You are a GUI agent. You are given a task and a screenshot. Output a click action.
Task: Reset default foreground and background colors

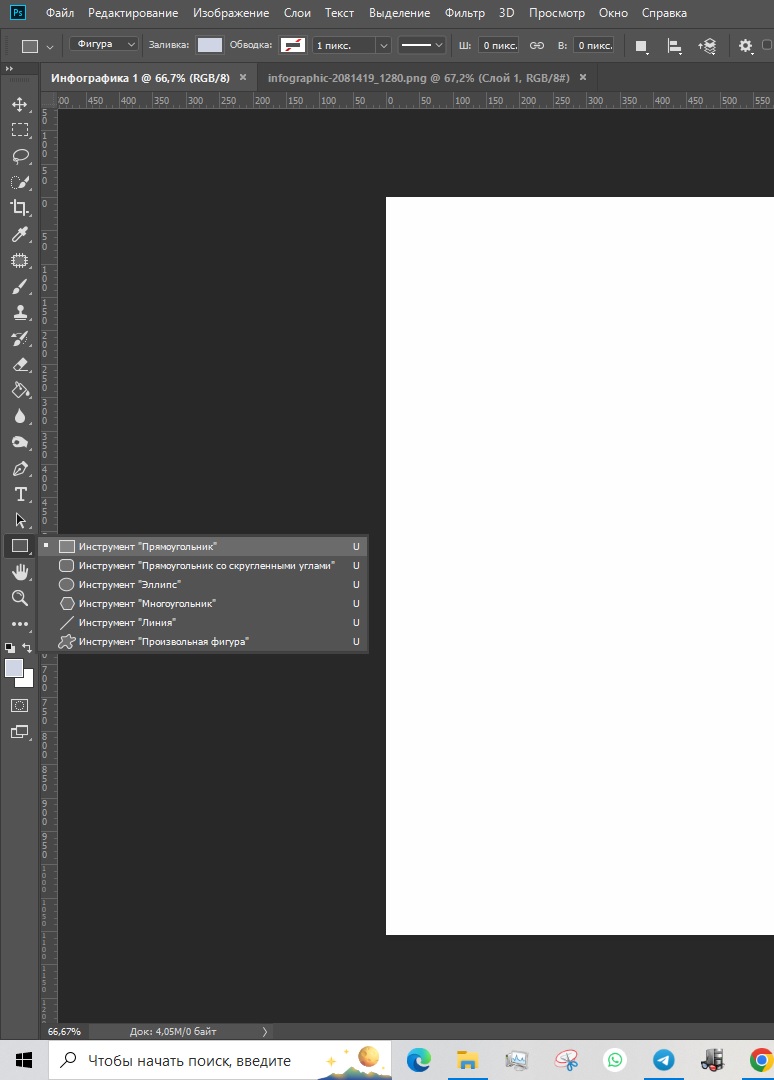point(10,648)
